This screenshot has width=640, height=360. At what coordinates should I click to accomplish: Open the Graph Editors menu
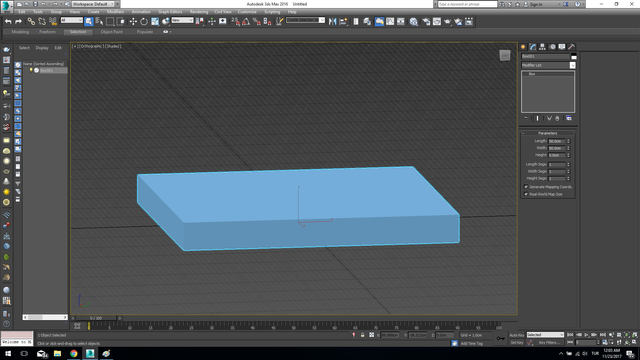tap(170, 12)
